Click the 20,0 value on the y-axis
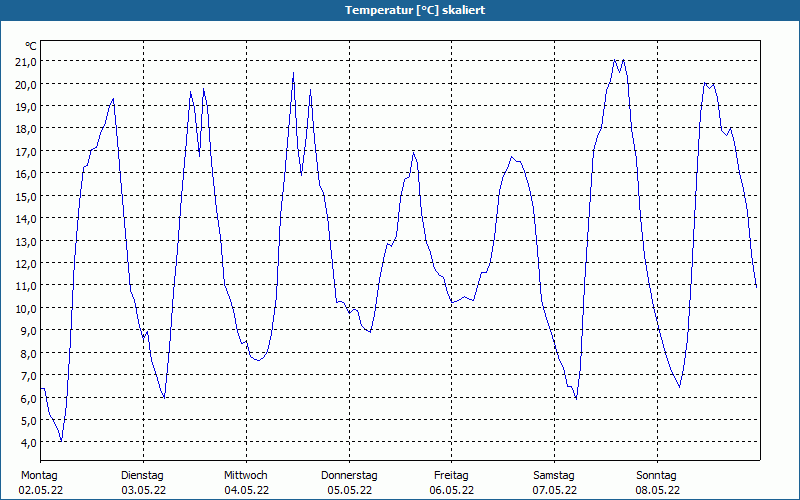800x500 pixels. pos(26,84)
